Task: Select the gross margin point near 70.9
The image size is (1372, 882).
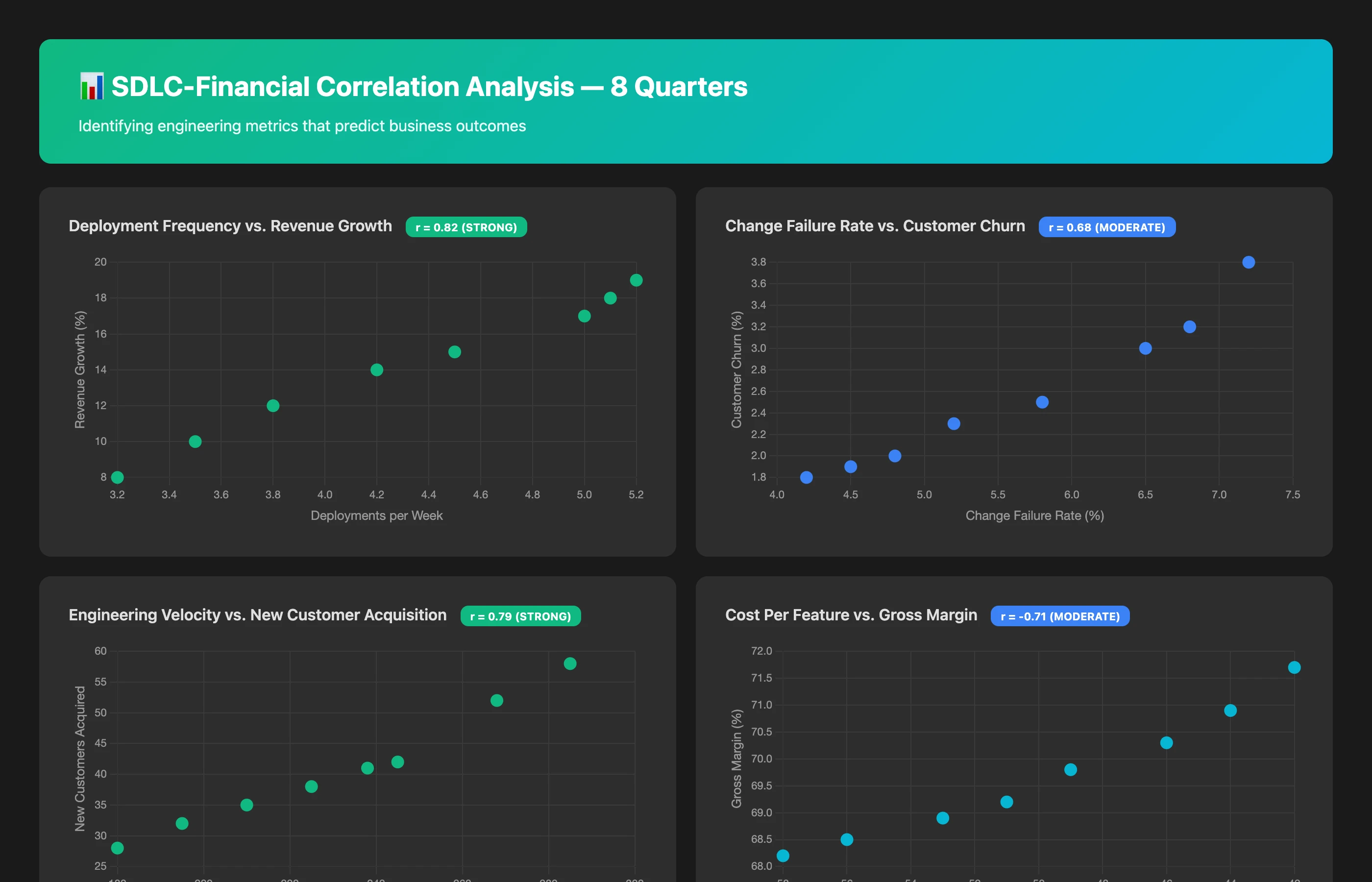Action: (x=1230, y=710)
